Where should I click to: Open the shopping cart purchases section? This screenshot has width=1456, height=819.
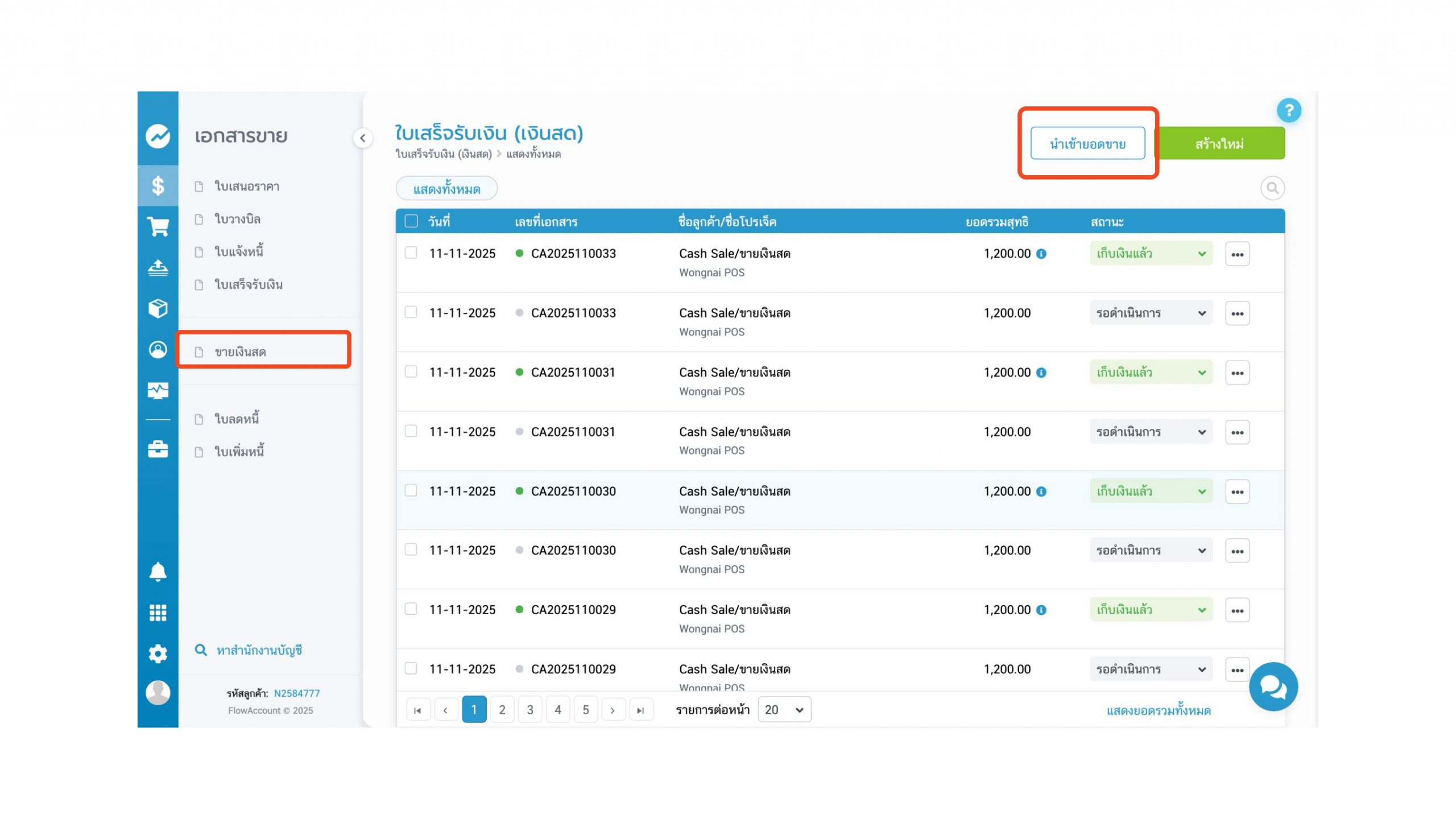pyautogui.click(x=158, y=226)
